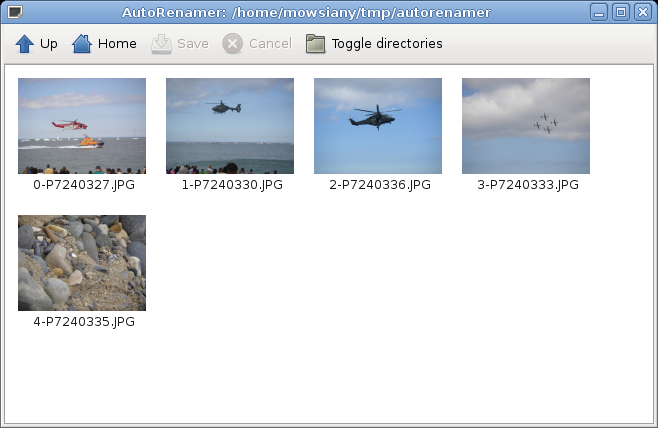Screen dimensions: 658x428
Task: Click the Save text label
Action: pos(193,44)
